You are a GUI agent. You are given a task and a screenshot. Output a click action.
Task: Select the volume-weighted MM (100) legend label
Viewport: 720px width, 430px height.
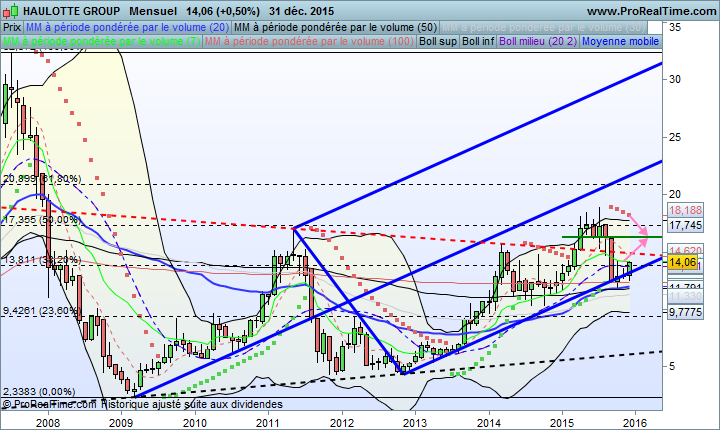click(309, 41)
